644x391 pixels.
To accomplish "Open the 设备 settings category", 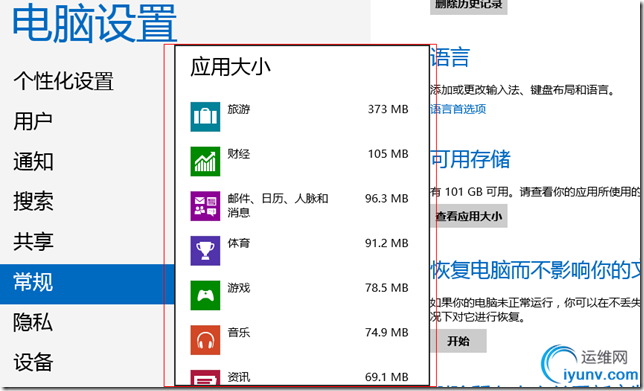I will [33, 363].
